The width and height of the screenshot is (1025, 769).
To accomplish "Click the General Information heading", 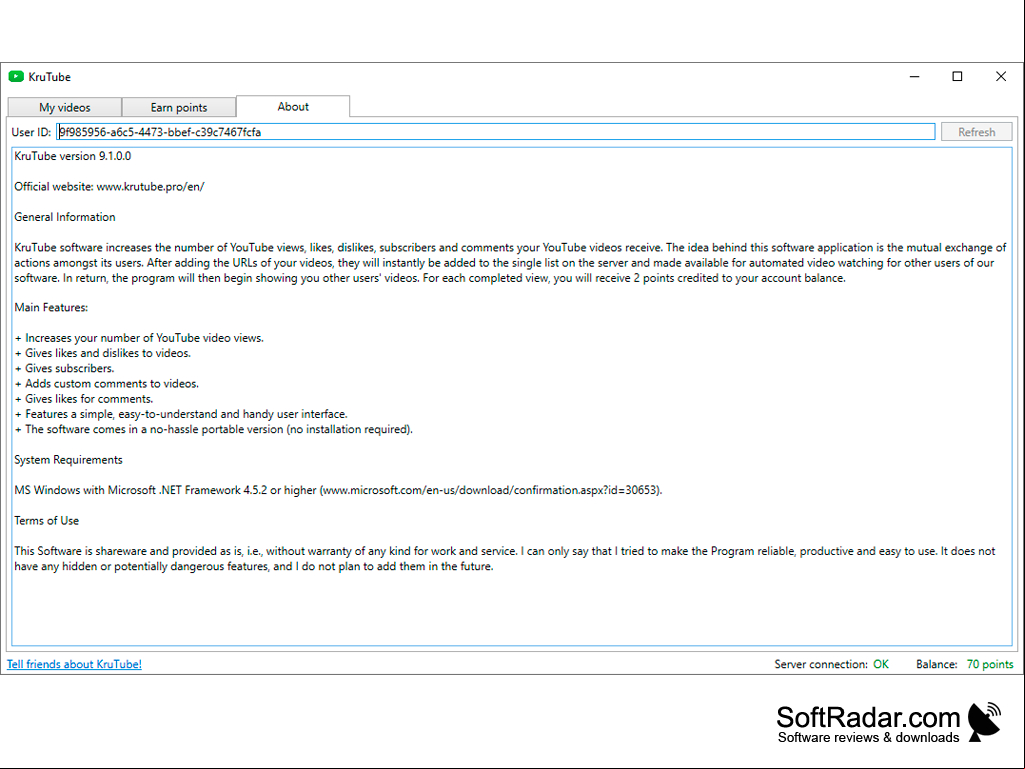I will [x=65, y=217].
